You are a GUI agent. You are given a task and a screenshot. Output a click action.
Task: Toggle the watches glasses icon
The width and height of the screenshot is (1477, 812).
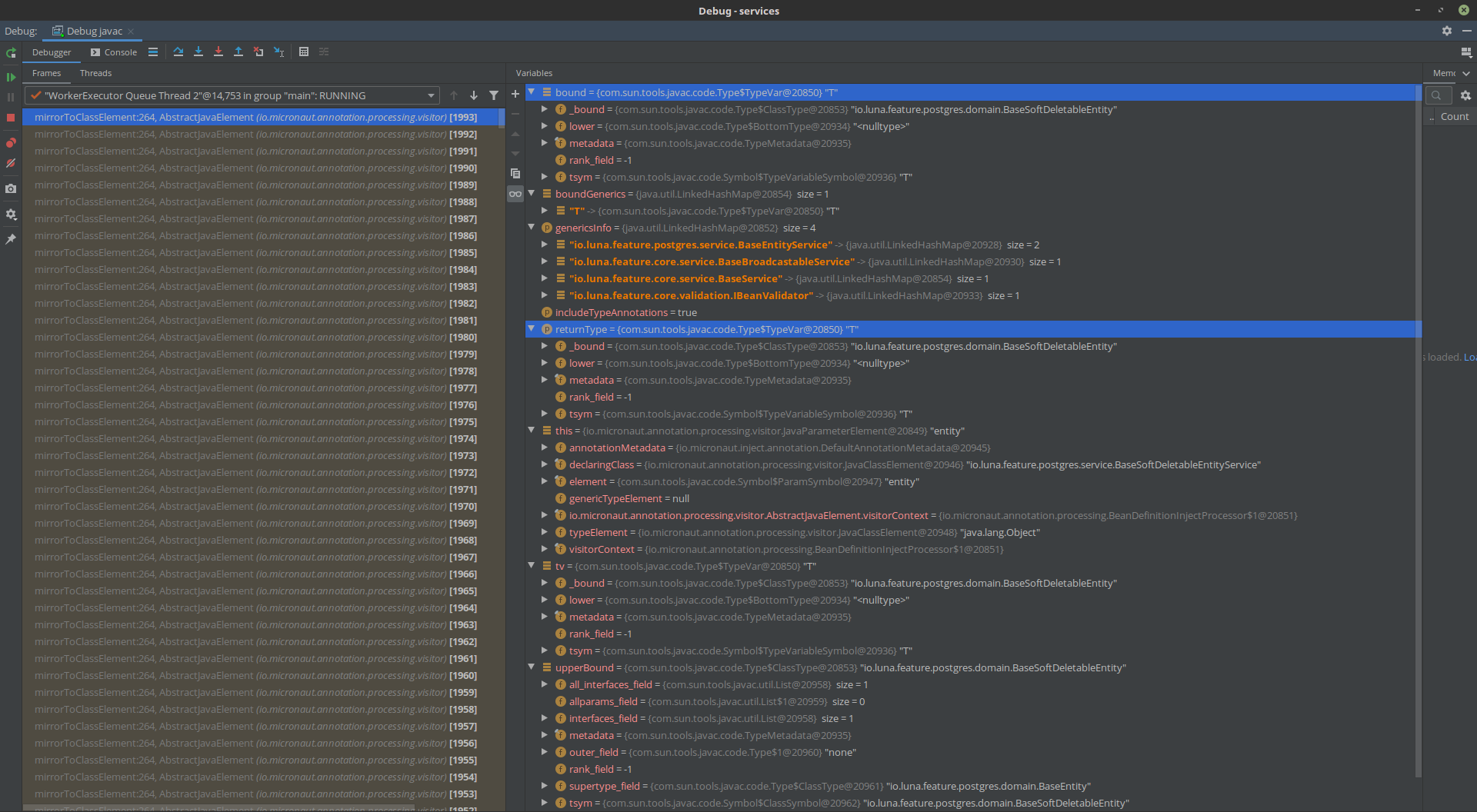click(x=515, y=194)
